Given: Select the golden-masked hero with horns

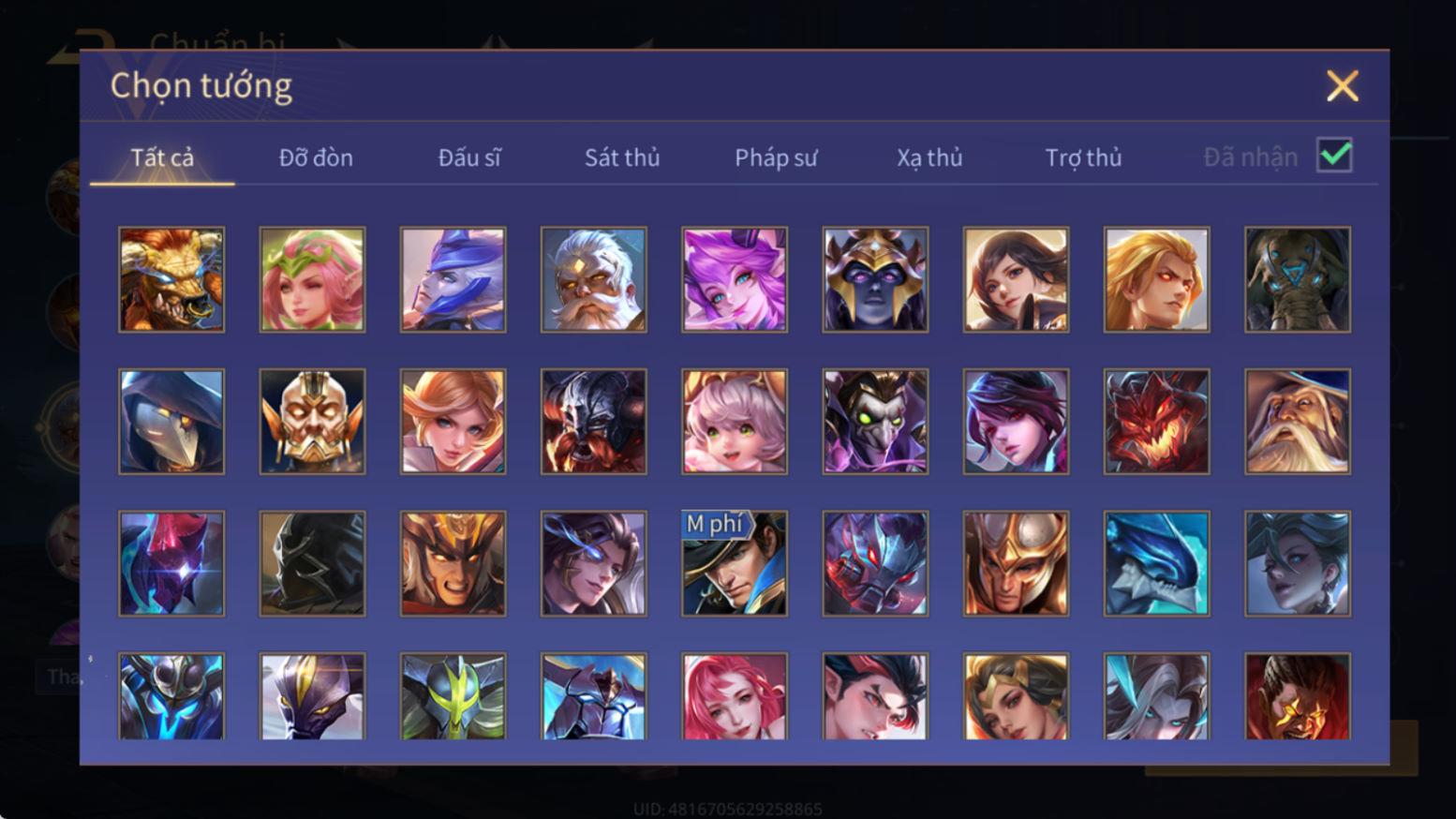Looking at the screenshot, I should tap(312, 421).
